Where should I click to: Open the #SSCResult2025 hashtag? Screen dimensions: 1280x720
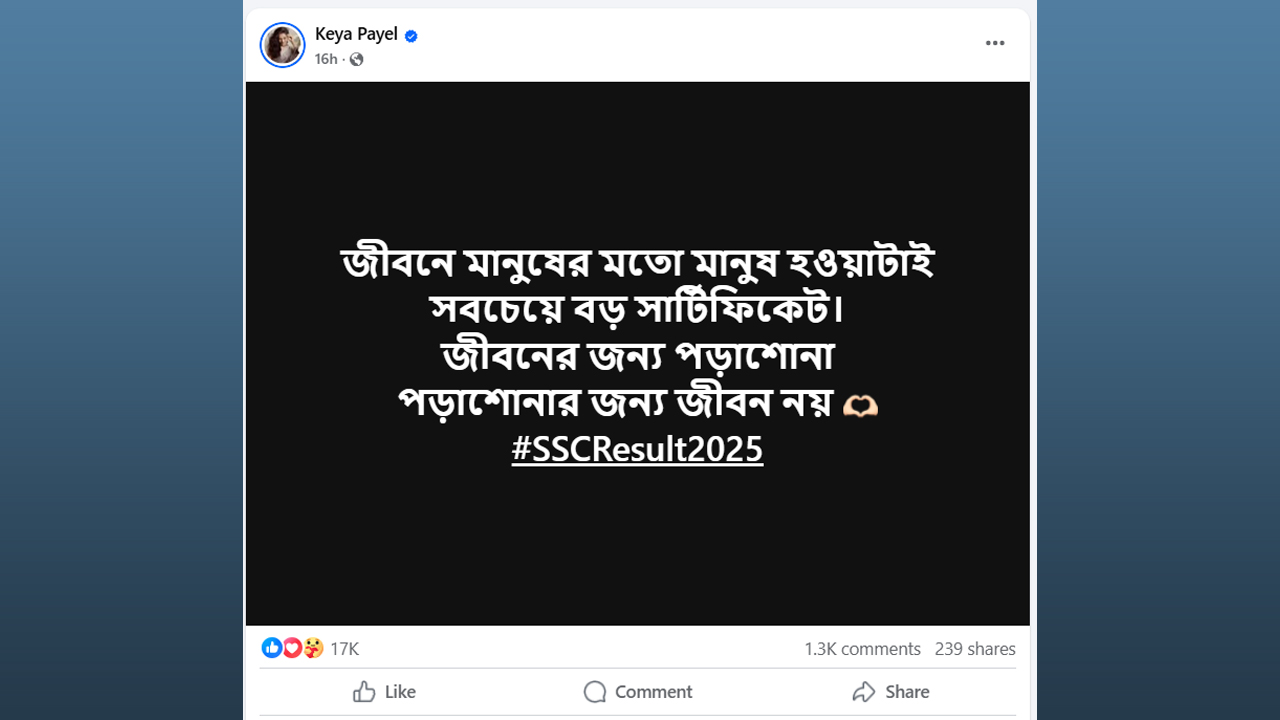coord(637,450)
